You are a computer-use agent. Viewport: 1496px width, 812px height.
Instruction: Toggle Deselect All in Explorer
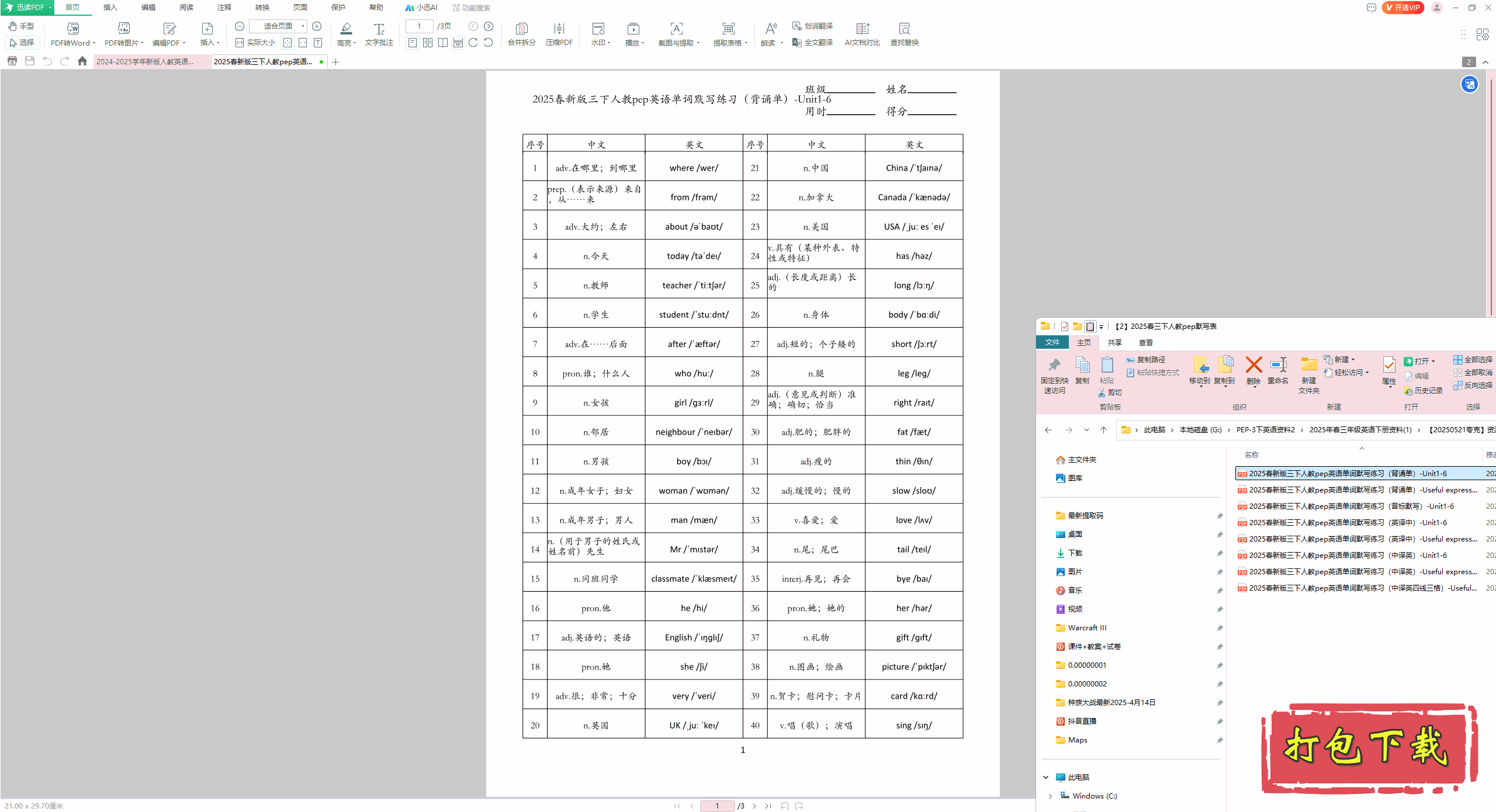(x=1473, y=373)
